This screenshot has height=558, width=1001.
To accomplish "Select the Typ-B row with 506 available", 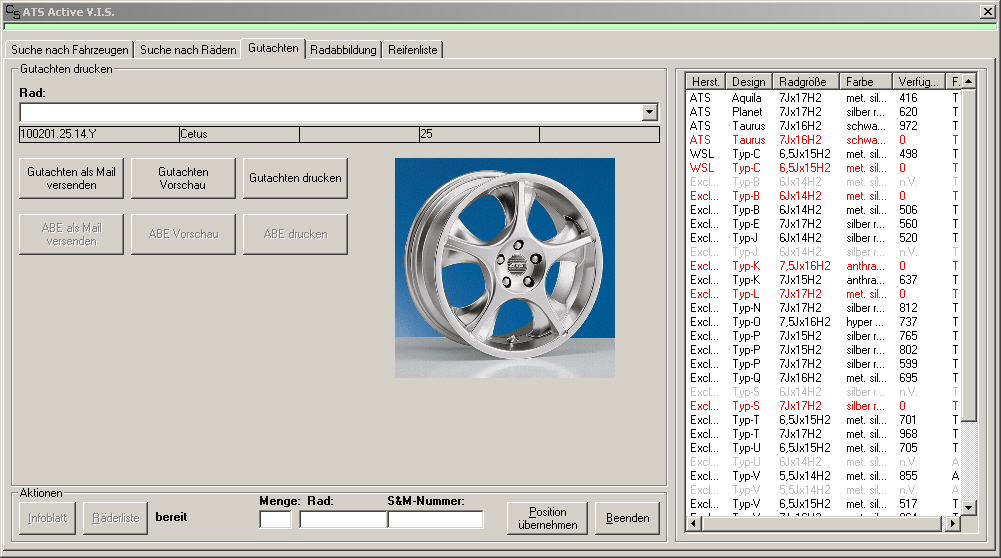I will pyautogui.click(x=824, y=210).
